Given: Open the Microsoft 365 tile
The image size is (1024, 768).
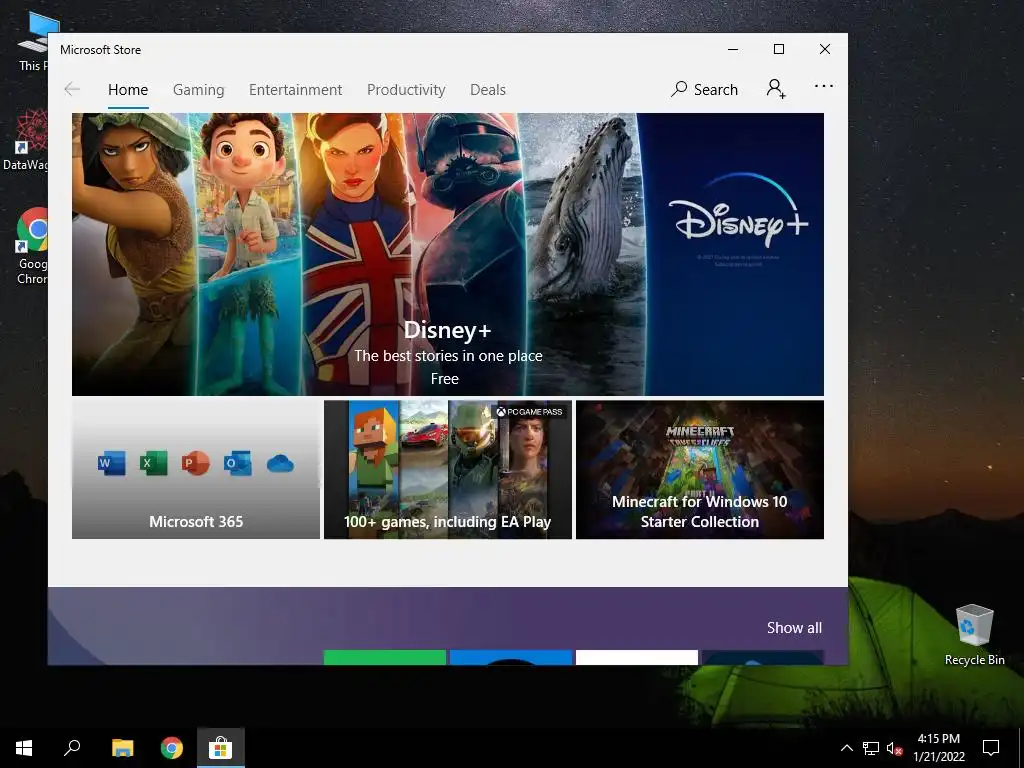Looking at the screenshot, I should [x=196, y=470].
